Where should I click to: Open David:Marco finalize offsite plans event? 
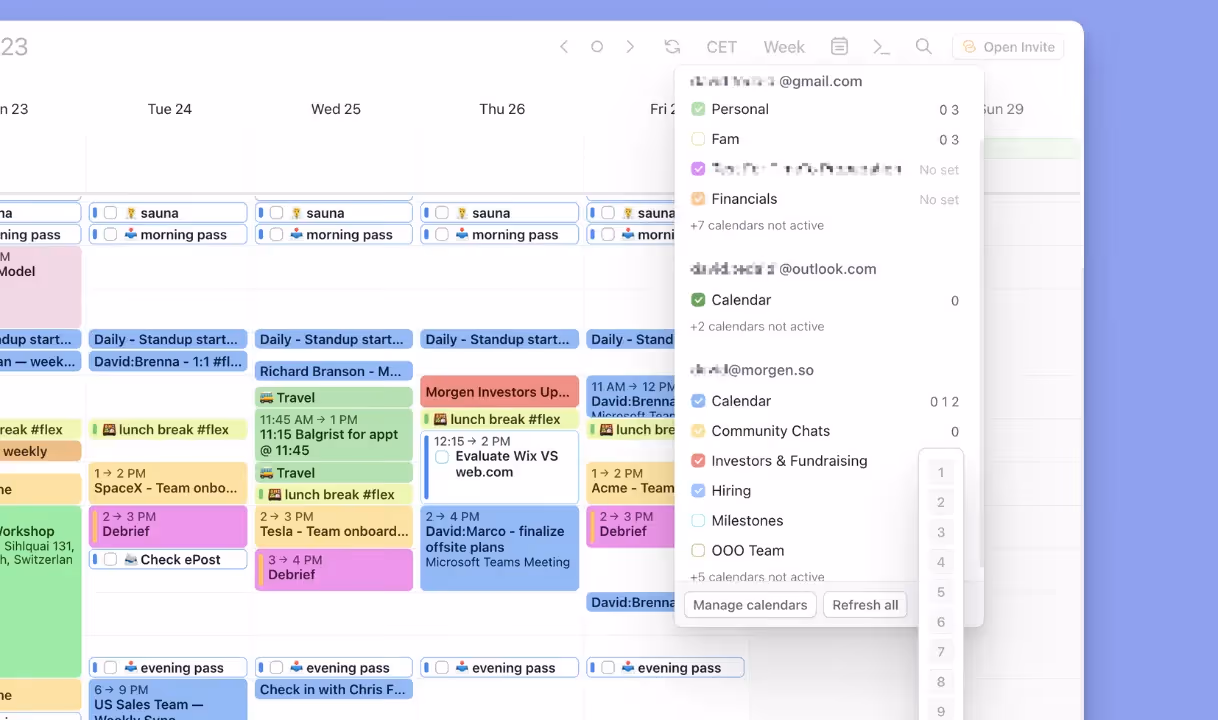(500, 548)
